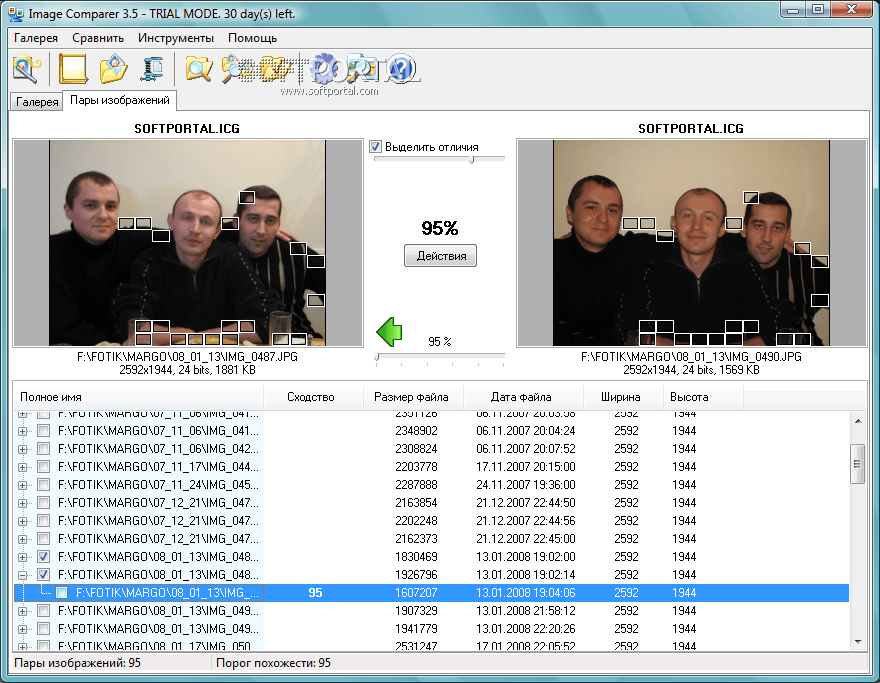Click the date 24.11.2007 19:36:00
Image resolution: width=880 pixels, height=683 pixels.
[526, 485]
